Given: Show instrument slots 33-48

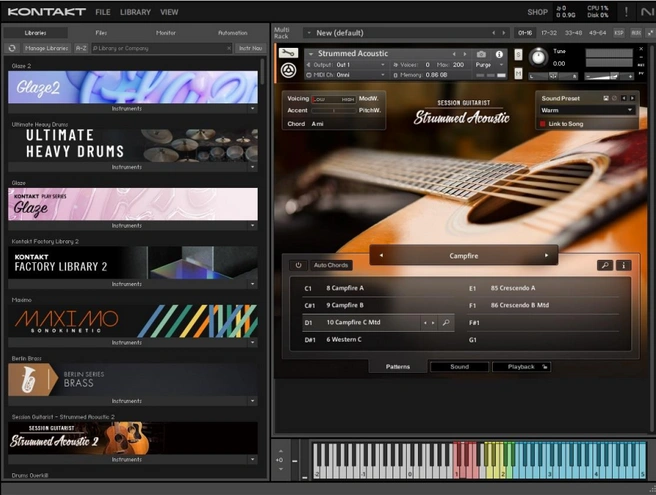Looking at the screenshot, I should coord(573,33).
